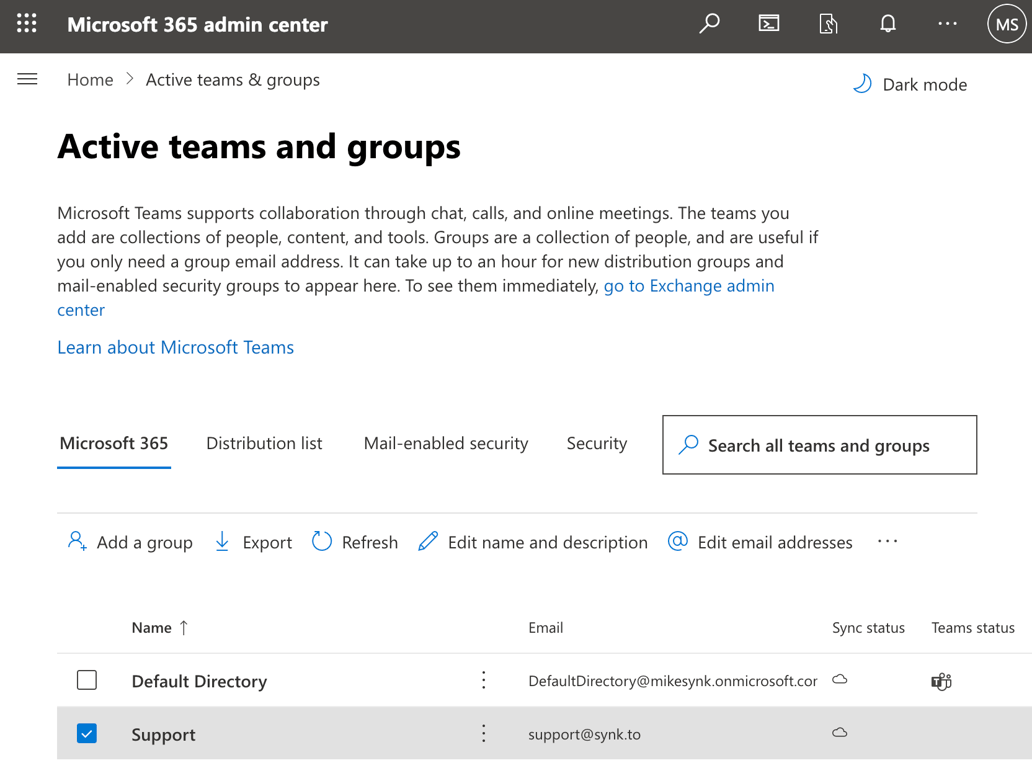Open Default Directory row's vertical dots menu
Viewport: 1032px width, 768px height.
[484, 680]
